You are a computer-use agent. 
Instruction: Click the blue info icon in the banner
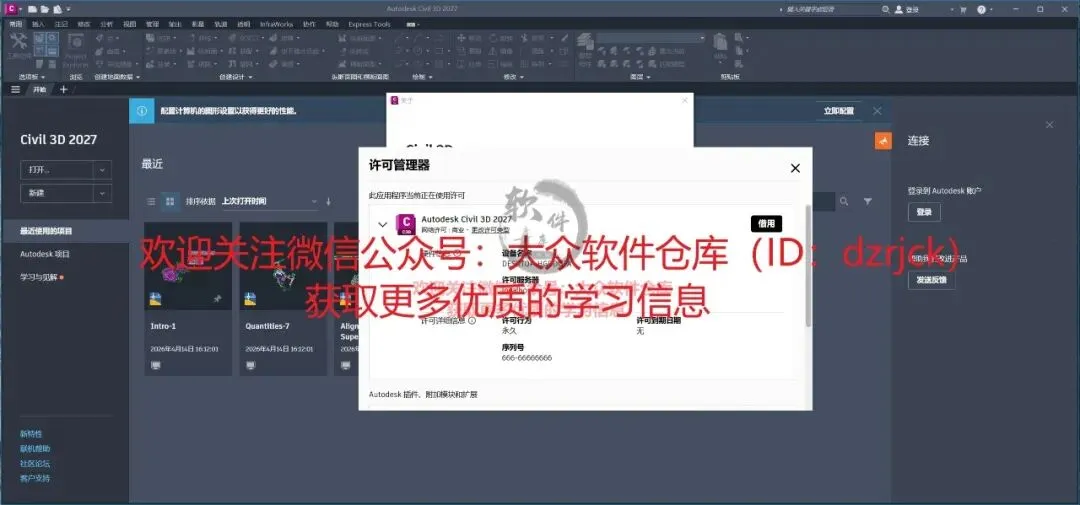[x=141, y=111]
